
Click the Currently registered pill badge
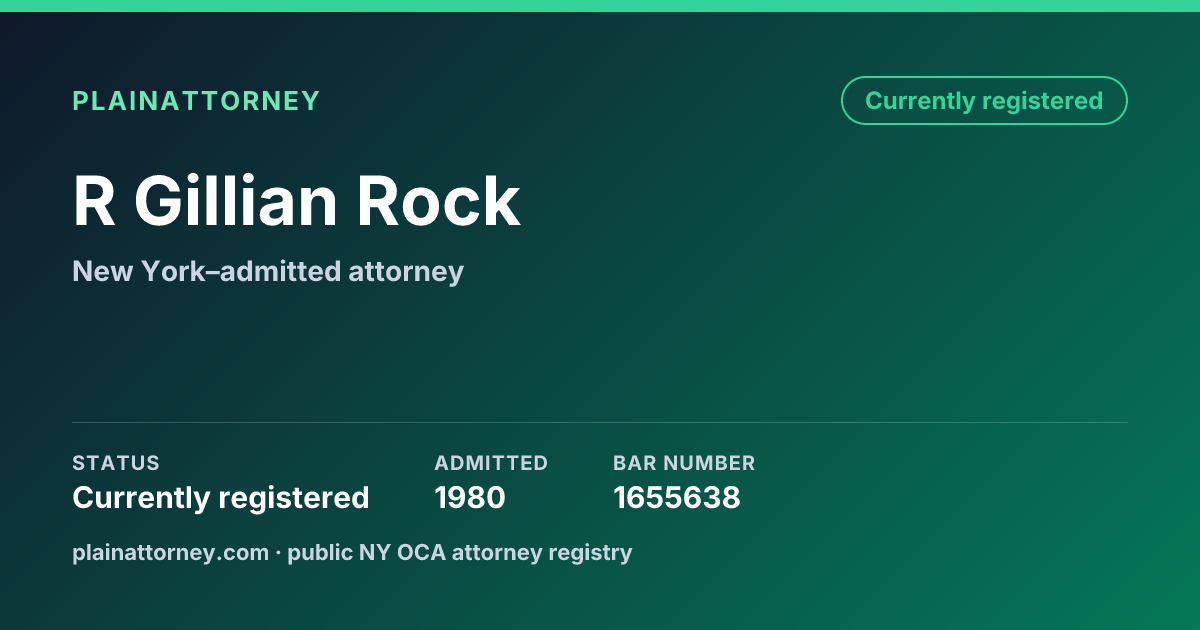click(x=984, y=101)
